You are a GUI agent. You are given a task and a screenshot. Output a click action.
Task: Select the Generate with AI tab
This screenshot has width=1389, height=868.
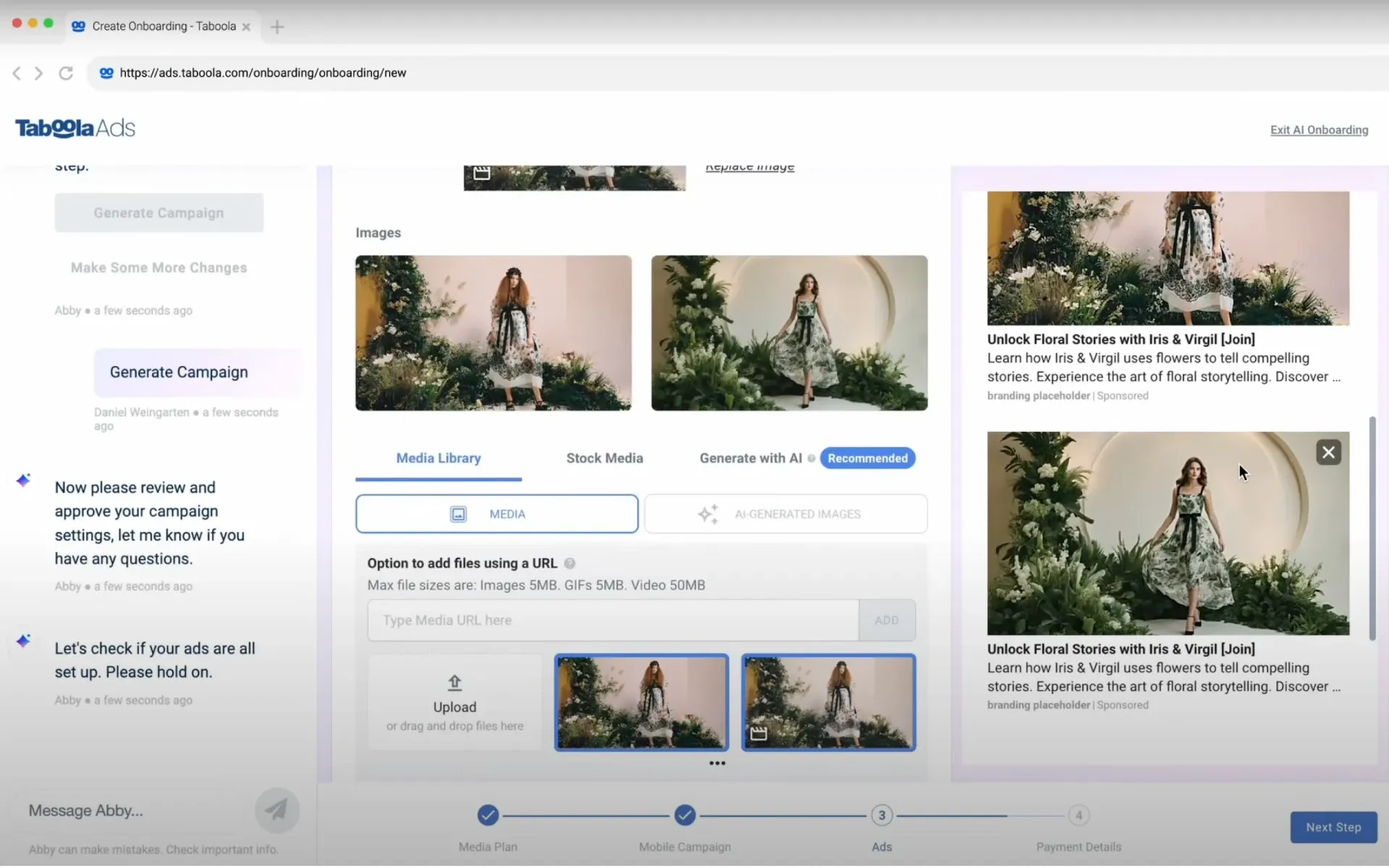(x=750, y=457)
